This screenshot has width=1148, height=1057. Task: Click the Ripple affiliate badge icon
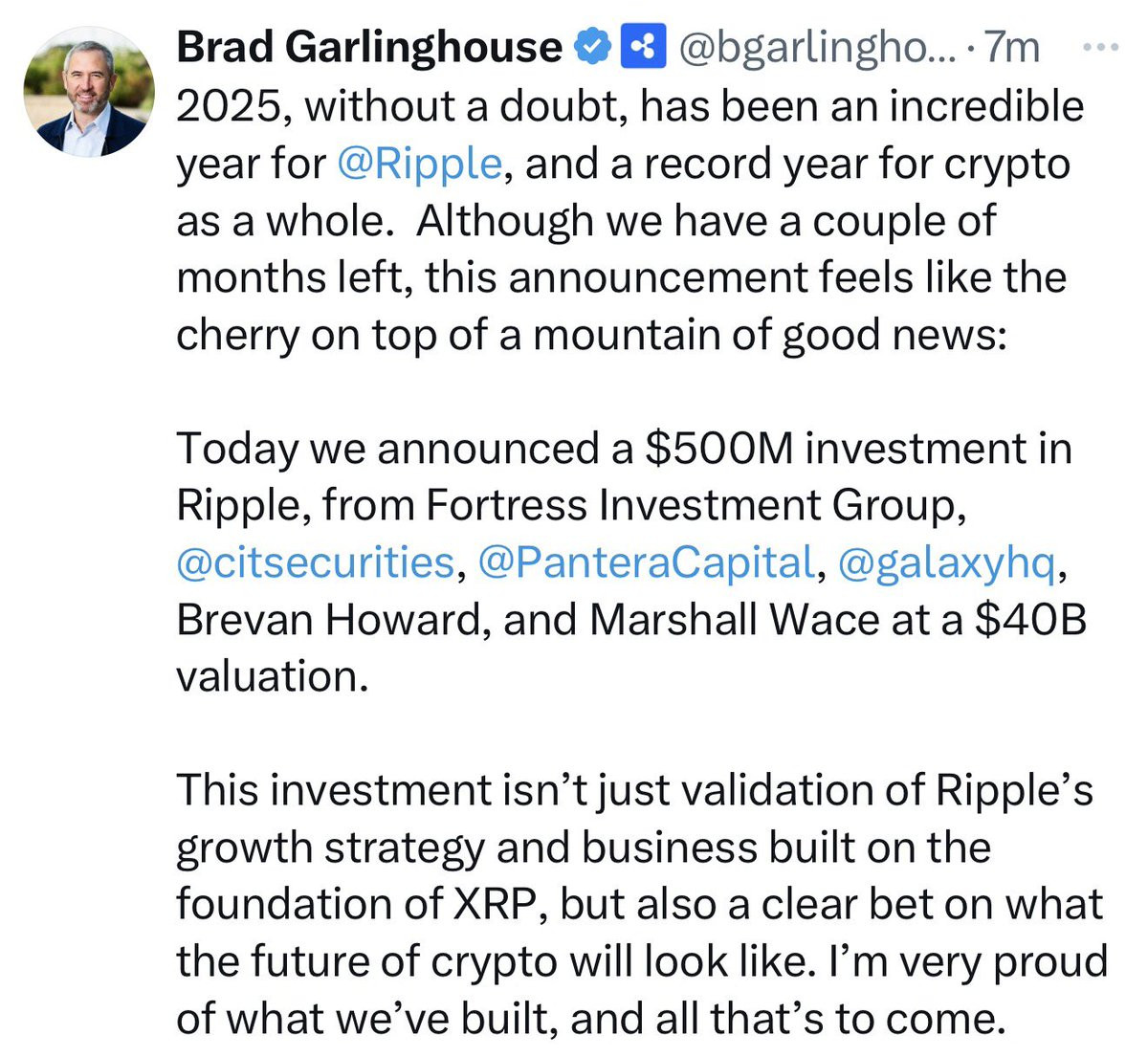click(644, 46)
